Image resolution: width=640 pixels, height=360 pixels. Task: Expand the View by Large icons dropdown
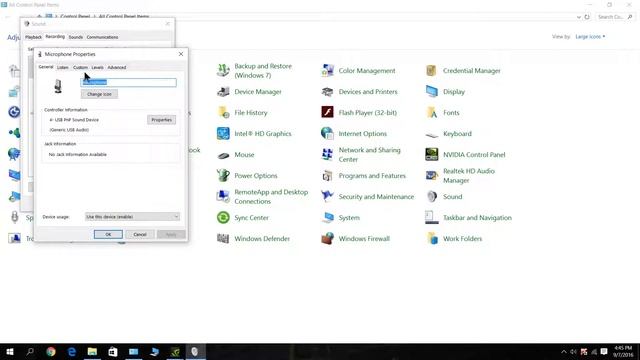pyautogui.click(x=590, y=37)
